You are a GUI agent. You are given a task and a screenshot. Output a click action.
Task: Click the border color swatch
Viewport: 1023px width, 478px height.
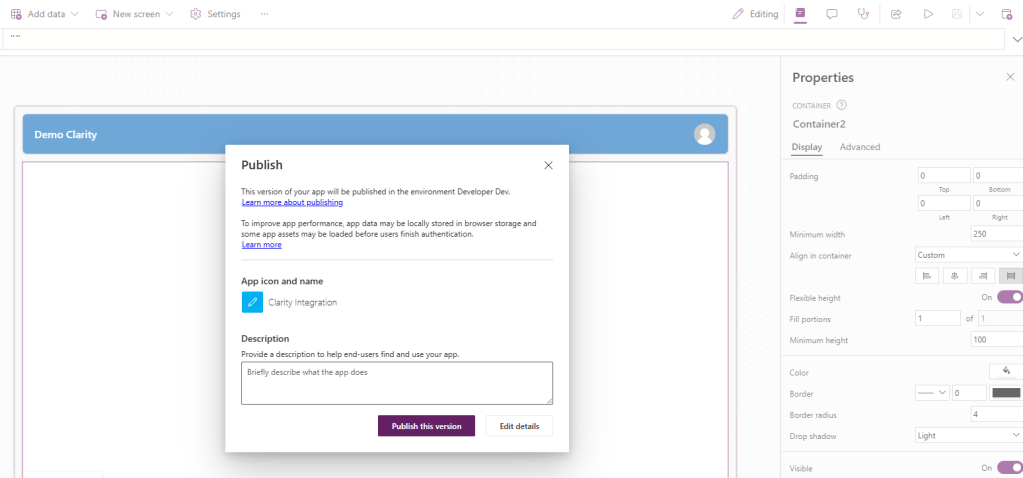(1005, 393)
